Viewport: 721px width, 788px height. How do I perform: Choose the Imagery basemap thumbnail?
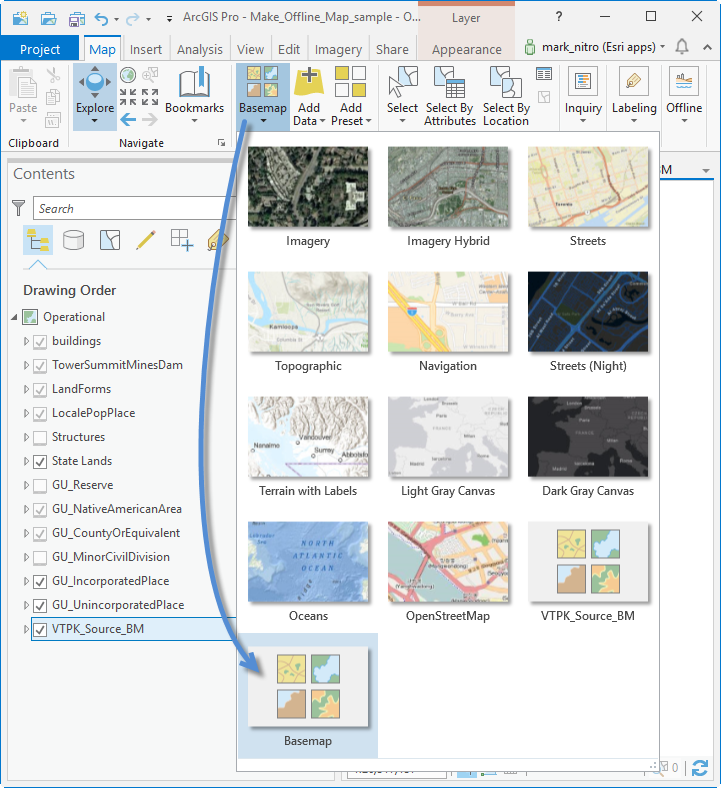pyautogui.click(x=308, y=186)
